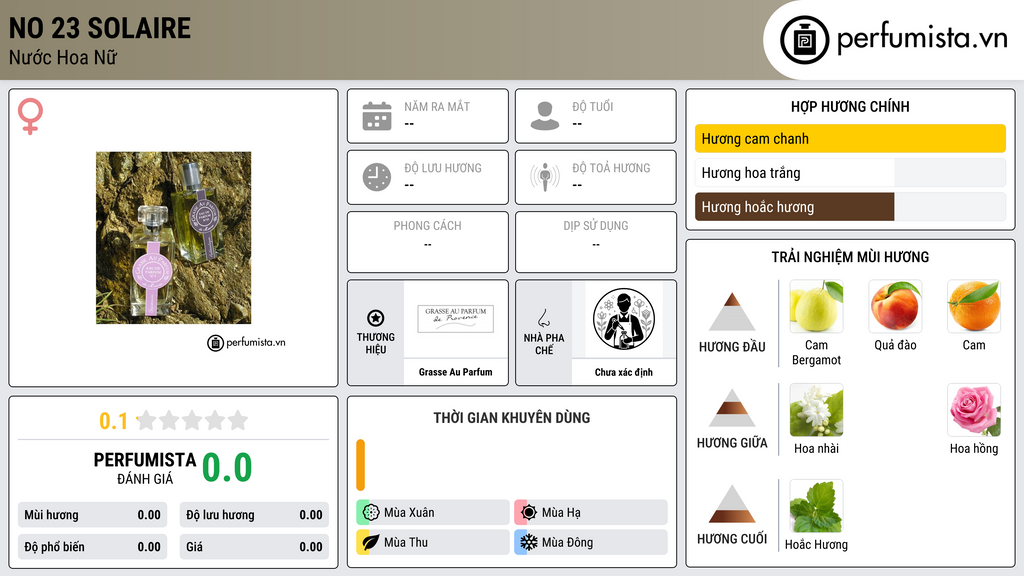Viewport: 1024px width, 576px height.
Task: Click the five-star rating row
Action: [193, 421]
